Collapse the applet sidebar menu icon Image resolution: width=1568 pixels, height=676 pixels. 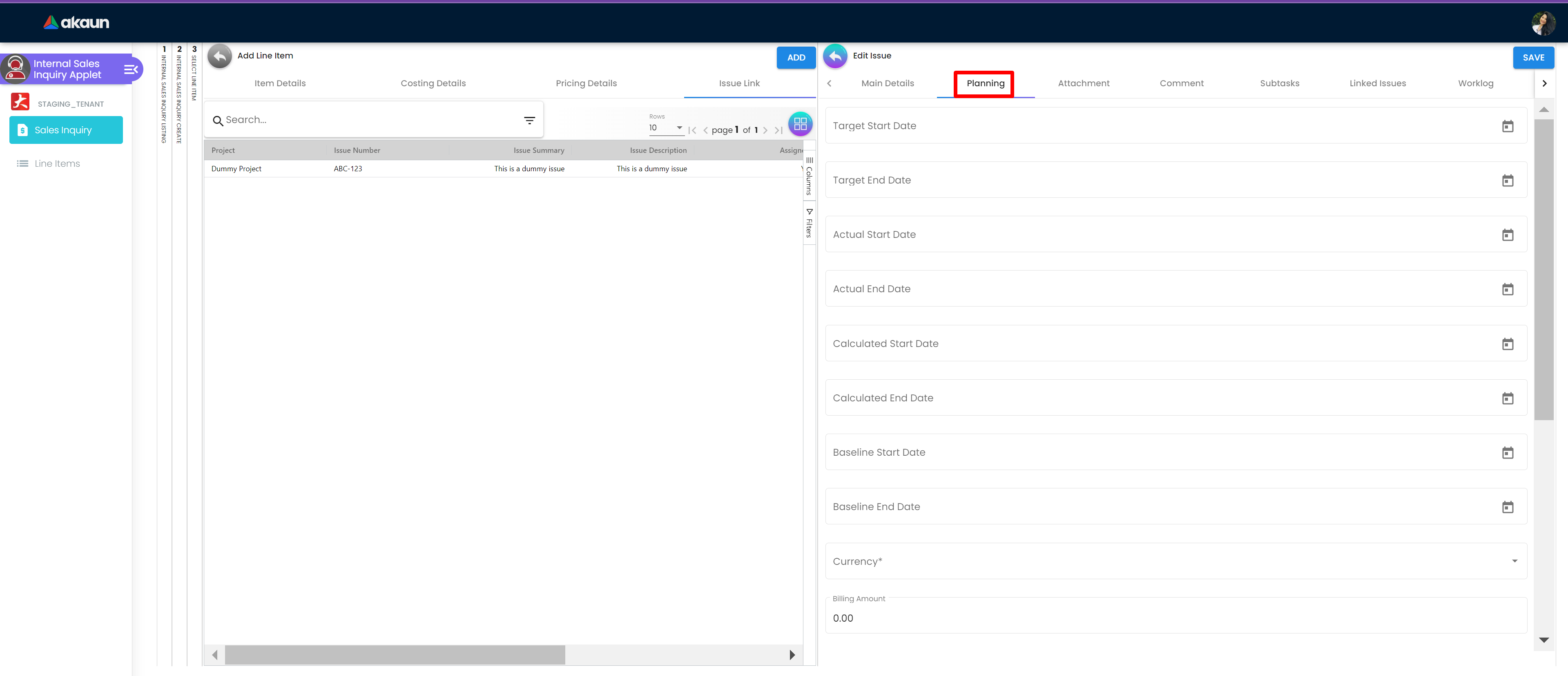(x=131, y=69)
